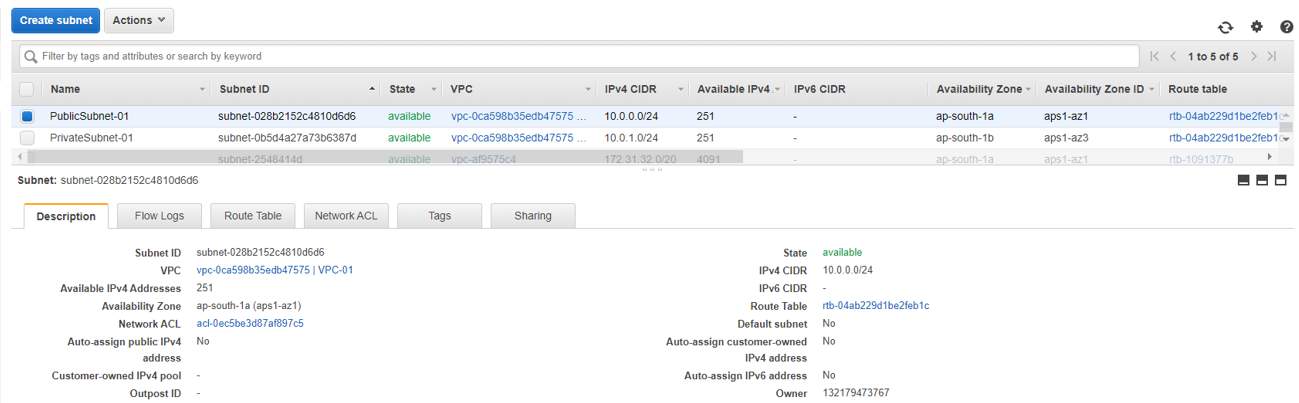
Task: Click the Create subnet button
Action: tap(55, 20)
